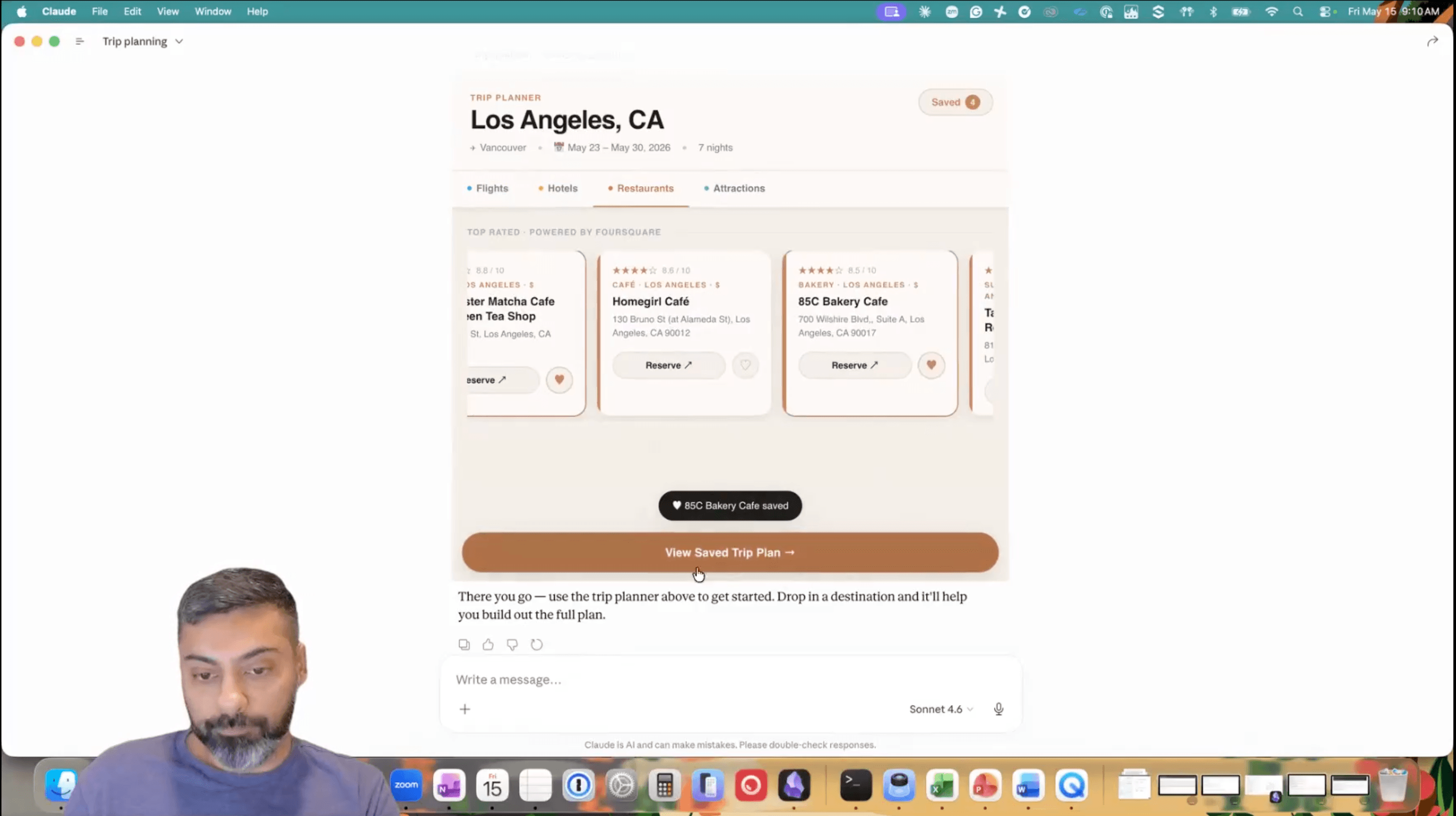
Task: Open the Edit menu
Action: click(x=132, y=11)
